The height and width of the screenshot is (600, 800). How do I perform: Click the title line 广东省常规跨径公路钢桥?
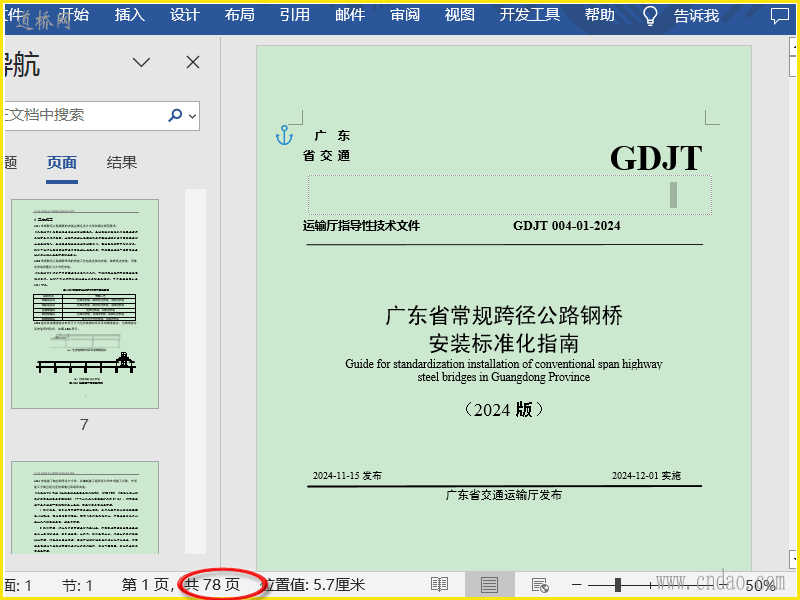tap(504, 316)
